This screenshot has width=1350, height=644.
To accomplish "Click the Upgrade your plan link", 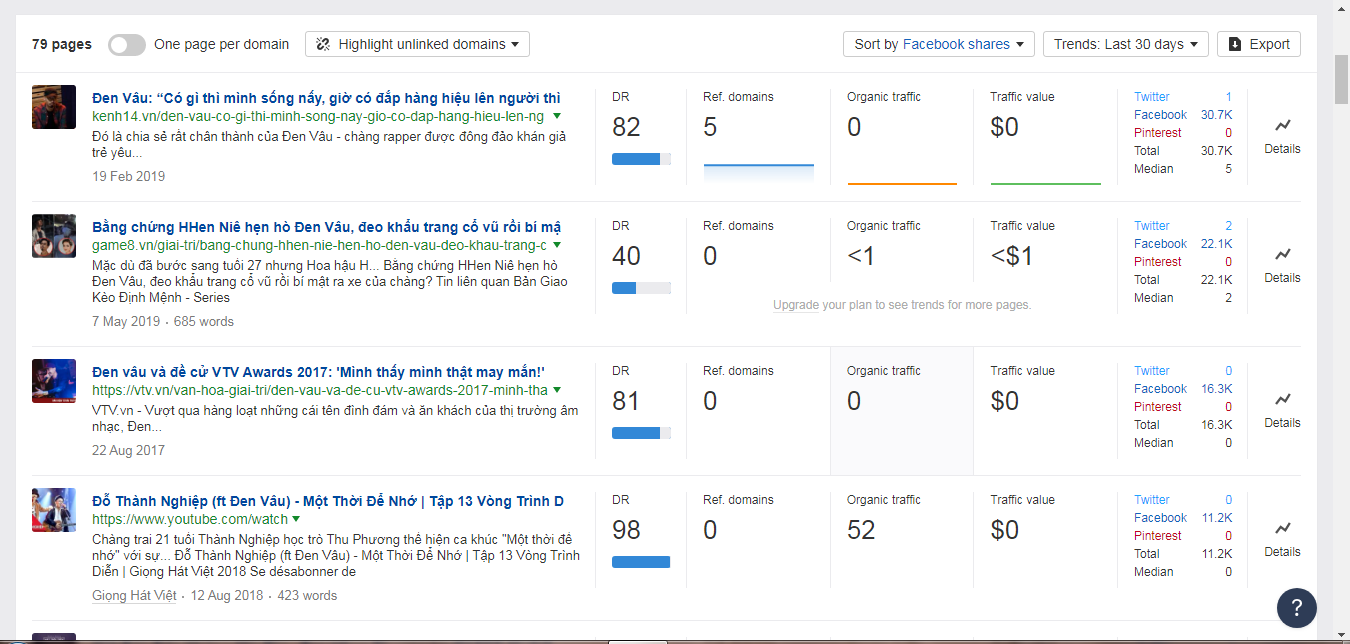I will tap(798, 305).
